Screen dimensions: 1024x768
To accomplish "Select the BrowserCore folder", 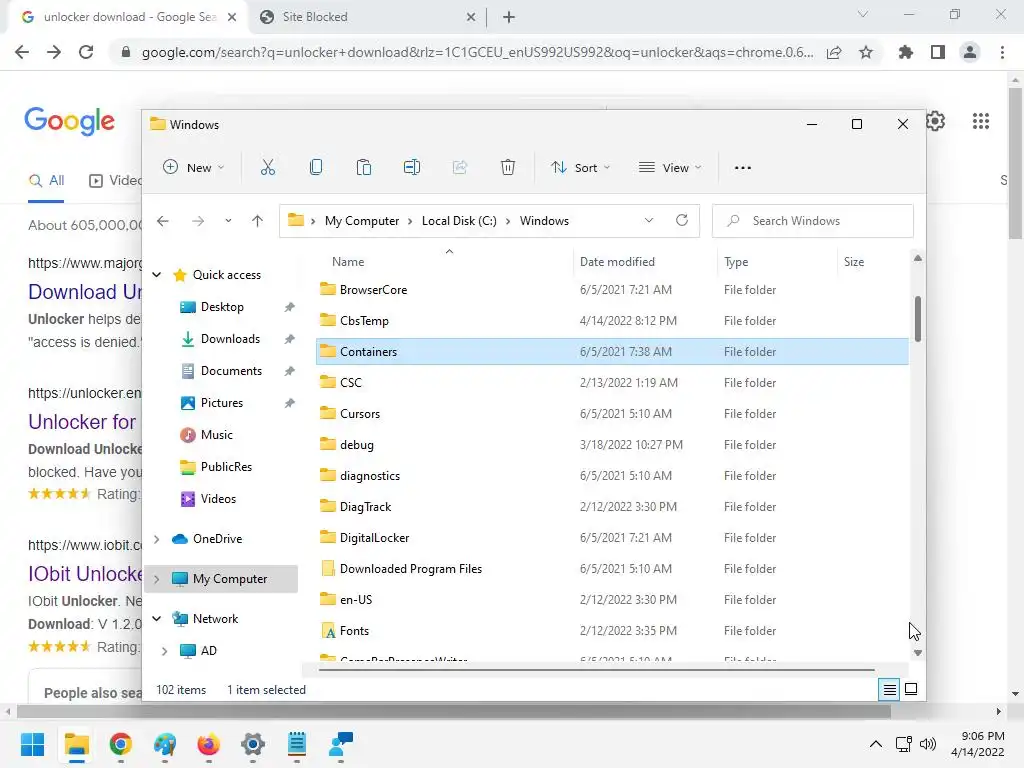I will click(612, 290).
